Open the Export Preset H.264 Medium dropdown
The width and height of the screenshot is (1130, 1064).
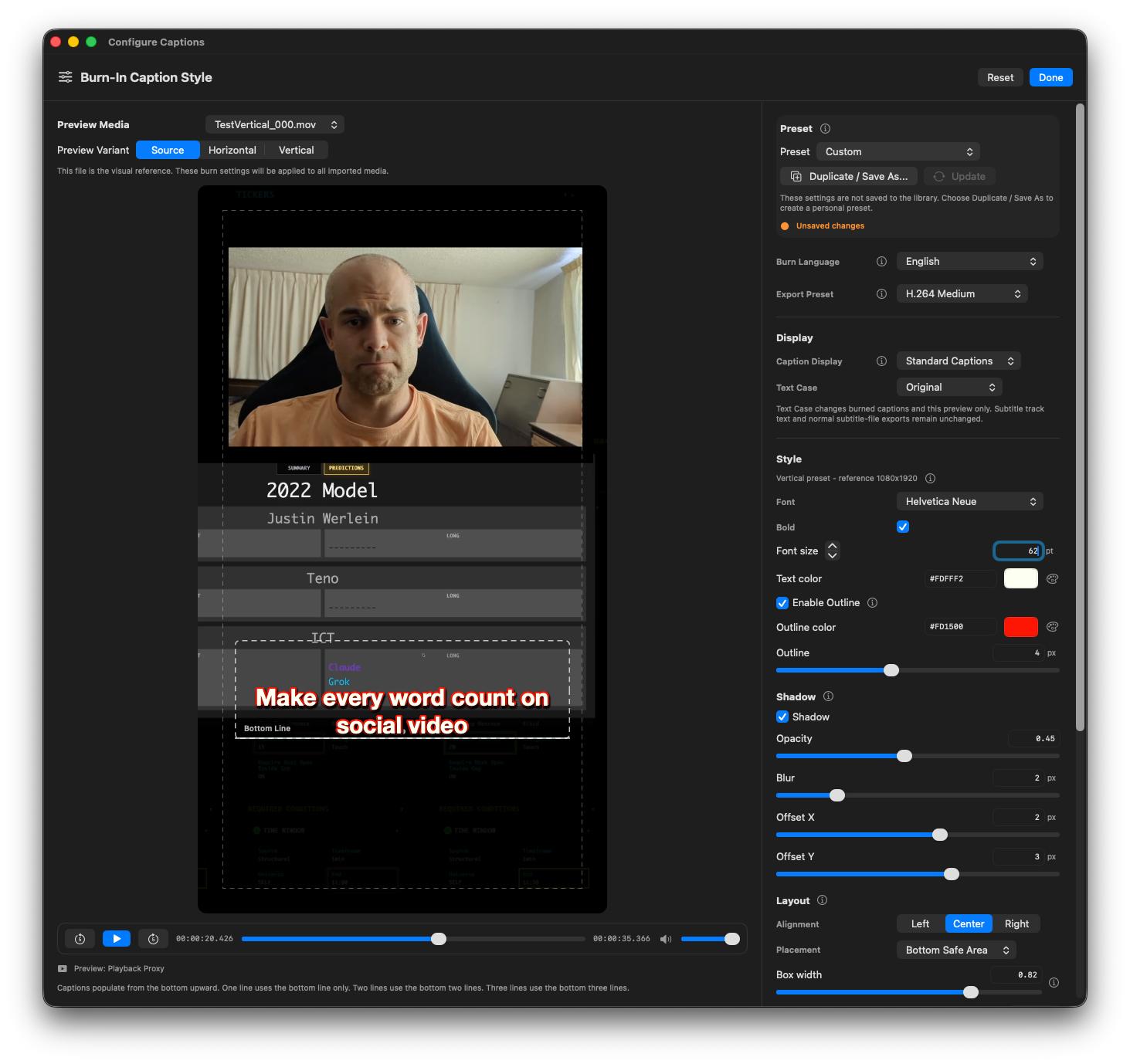coord(962,294)
